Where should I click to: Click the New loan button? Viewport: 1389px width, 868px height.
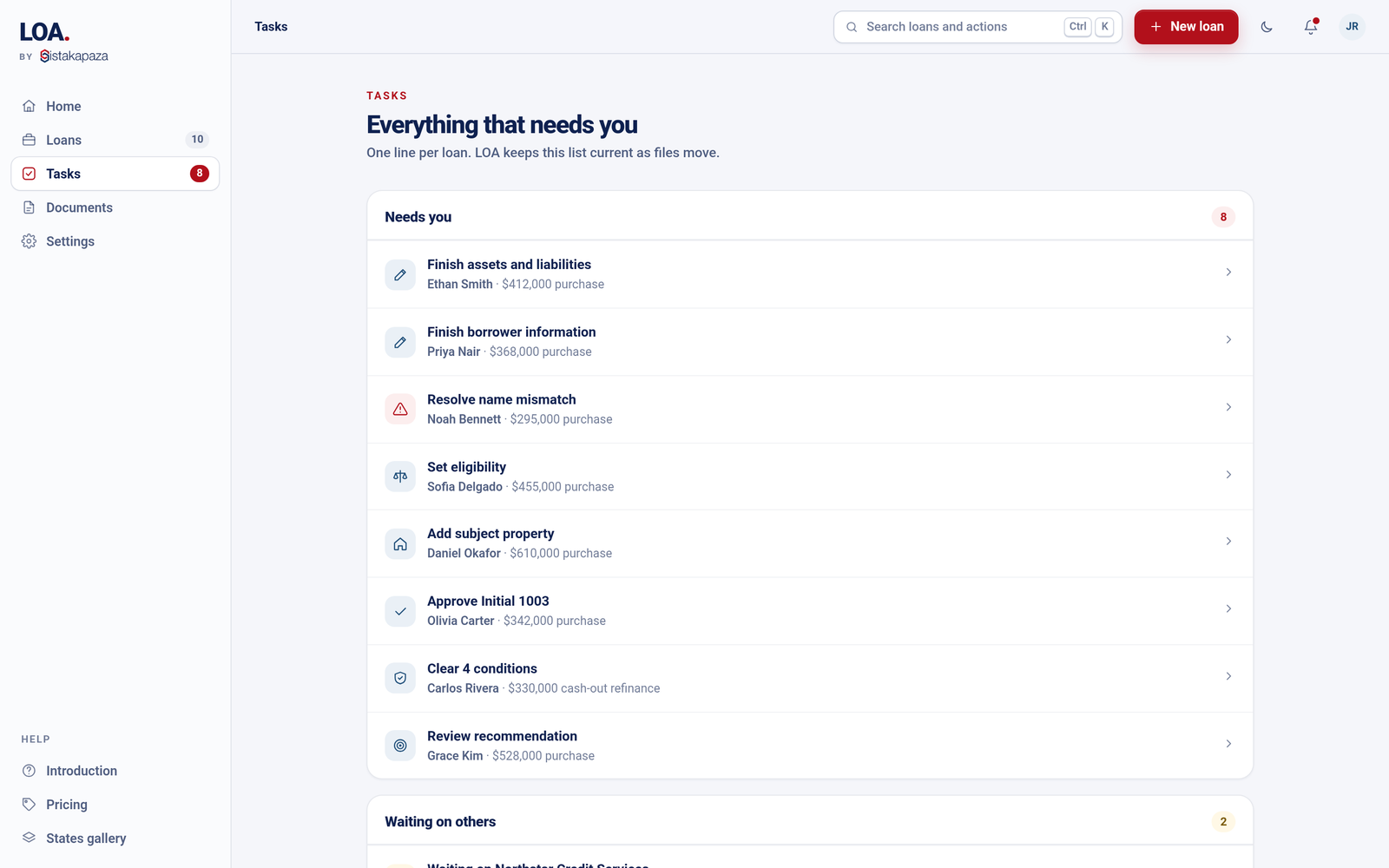pyautogui.click(x=1186, y=27)
